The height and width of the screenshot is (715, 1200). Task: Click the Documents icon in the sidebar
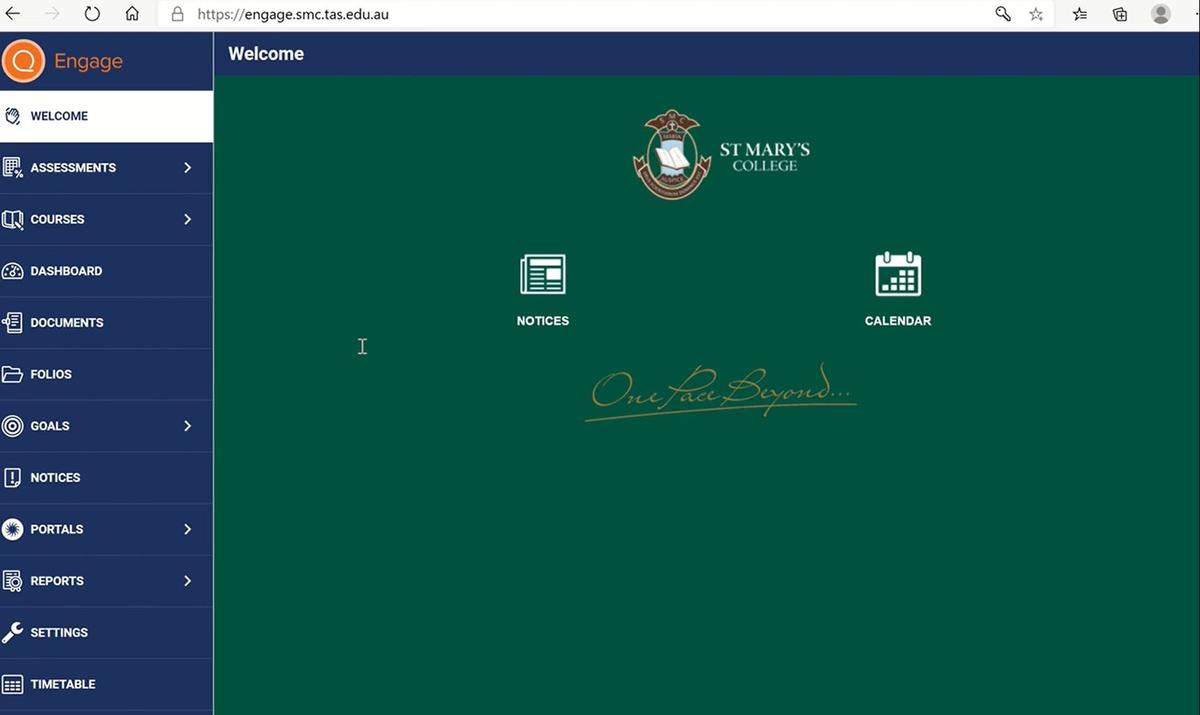(x=13, y=323)
